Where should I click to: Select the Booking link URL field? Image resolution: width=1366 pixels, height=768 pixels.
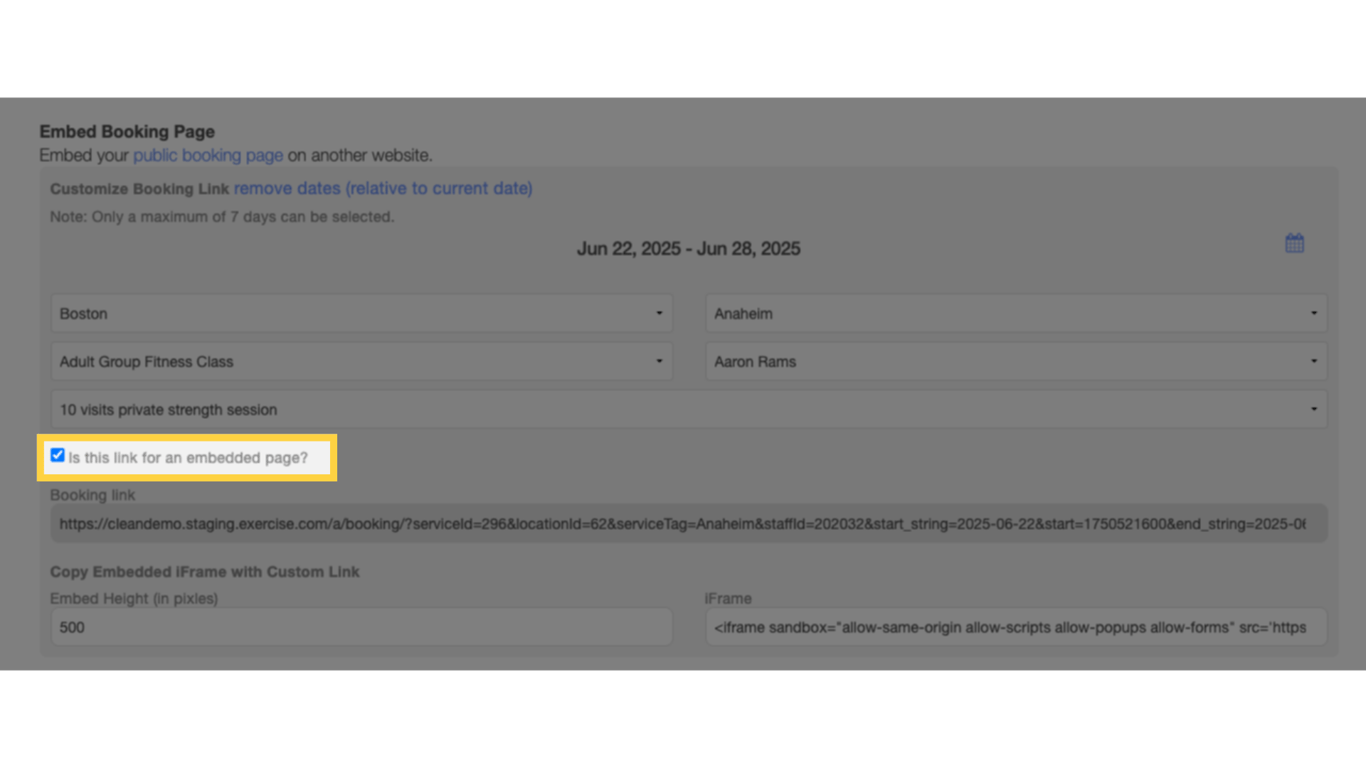[687, 523]
